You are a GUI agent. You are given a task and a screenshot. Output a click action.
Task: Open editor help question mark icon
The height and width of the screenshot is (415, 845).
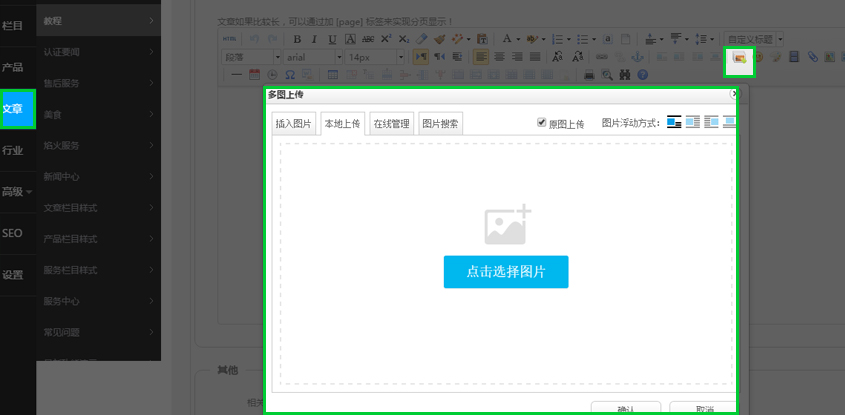[x=642, y=75]
